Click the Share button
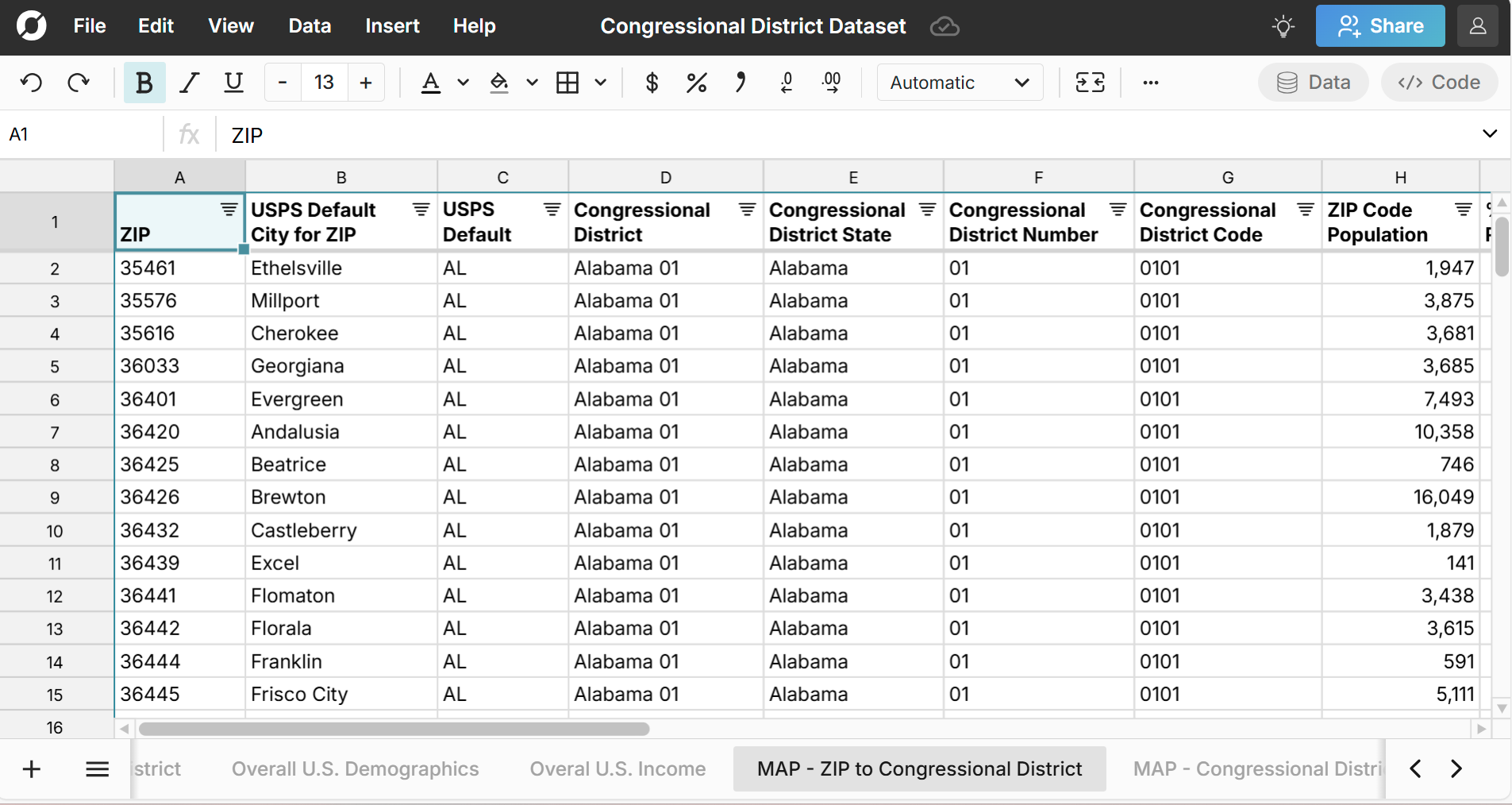1512x805 pixels. [x=1379, y=26]
